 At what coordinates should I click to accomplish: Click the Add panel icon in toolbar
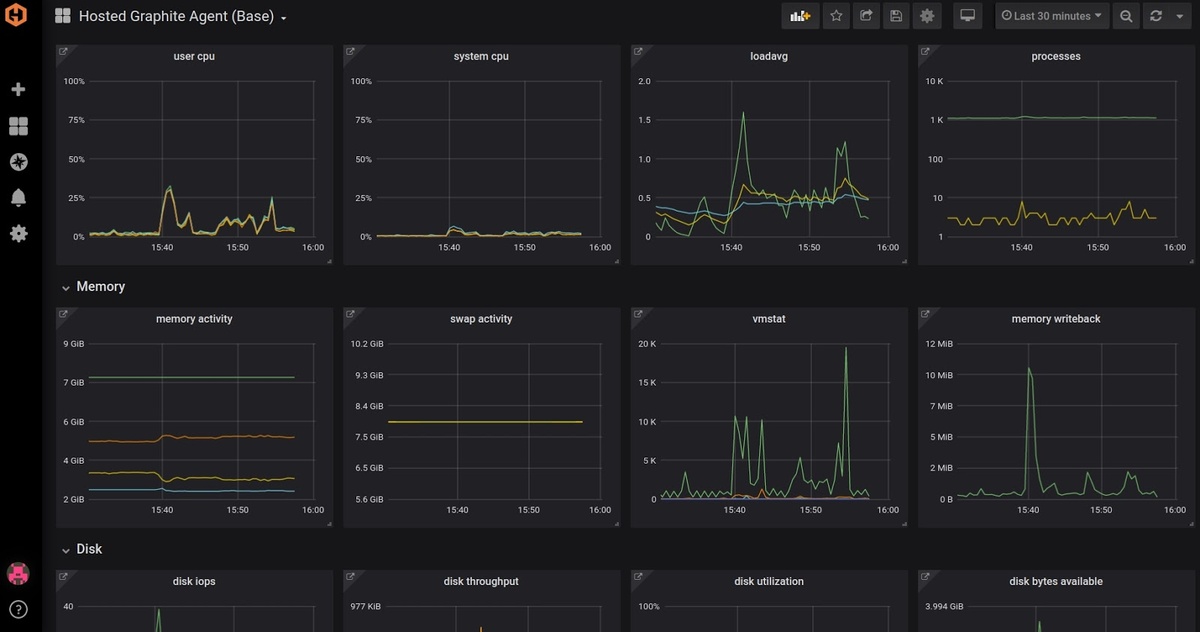click(x=800, y=16)
